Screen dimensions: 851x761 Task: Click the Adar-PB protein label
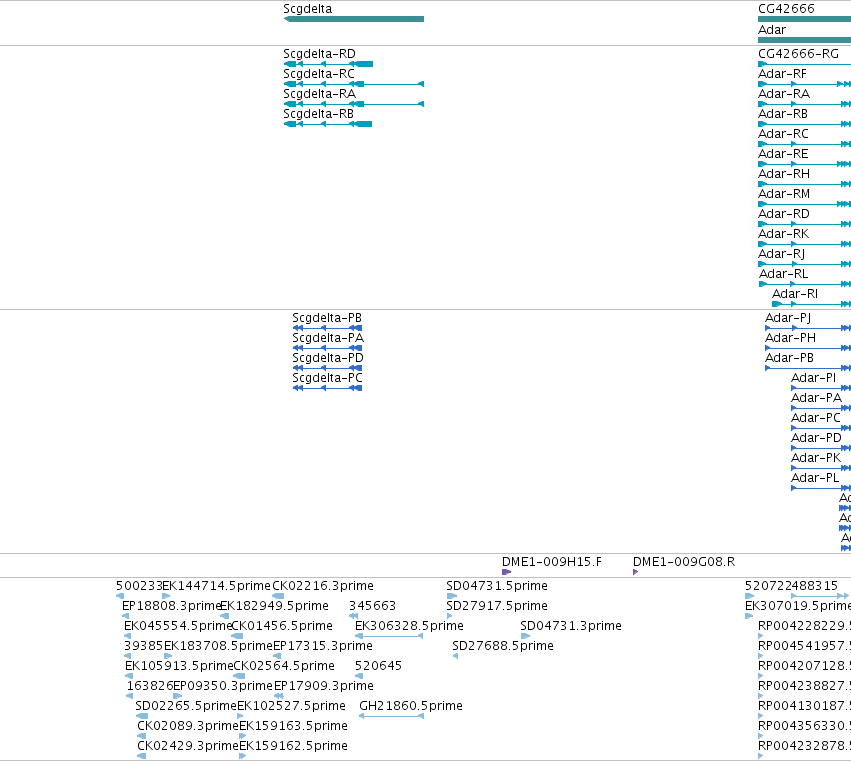[x=789, y=358]
